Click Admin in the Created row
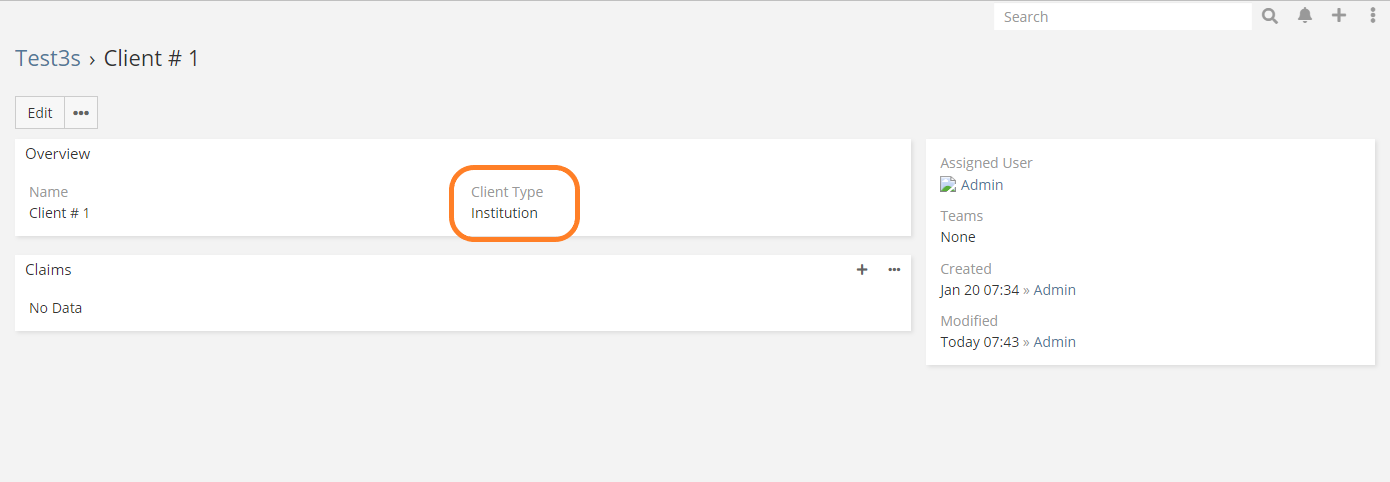The height and width of the screenshot is (482, 1390). (x=1054, y=290)
